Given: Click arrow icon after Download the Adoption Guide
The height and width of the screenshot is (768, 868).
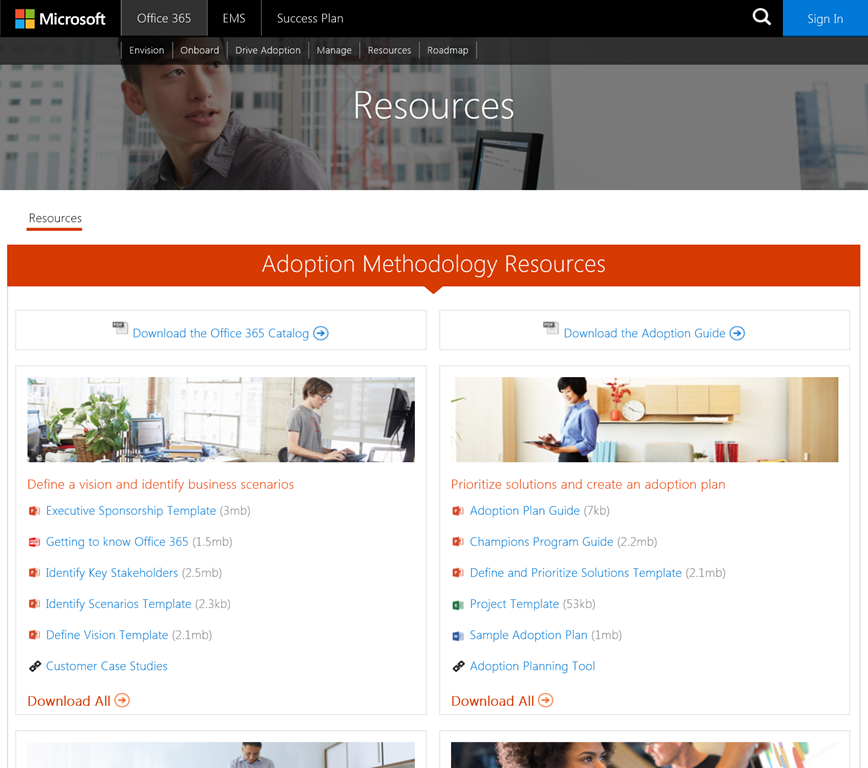Looking at the screenshot, I should [737, 333].
